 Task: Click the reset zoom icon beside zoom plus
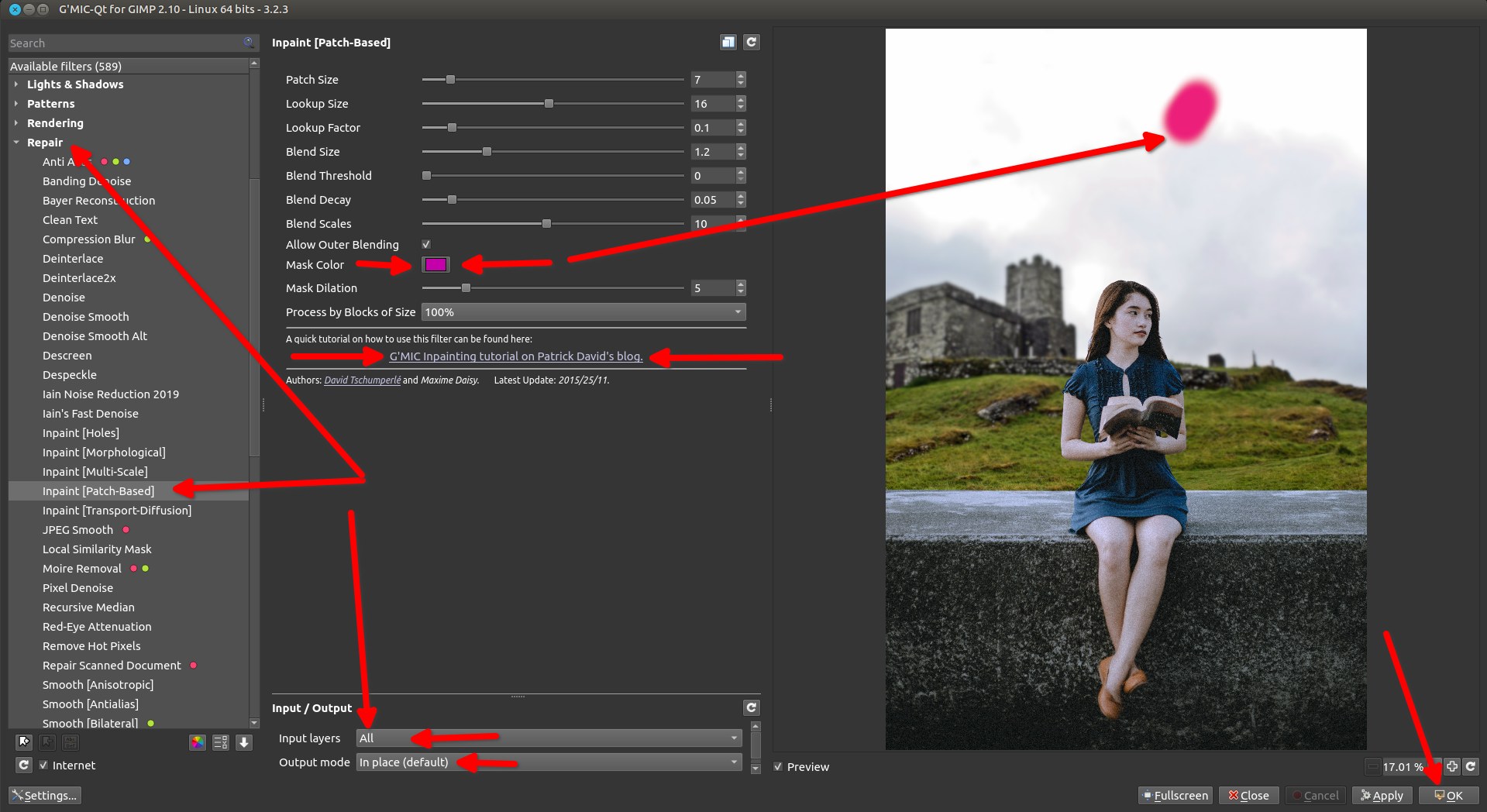click(x=1470, y=766)
